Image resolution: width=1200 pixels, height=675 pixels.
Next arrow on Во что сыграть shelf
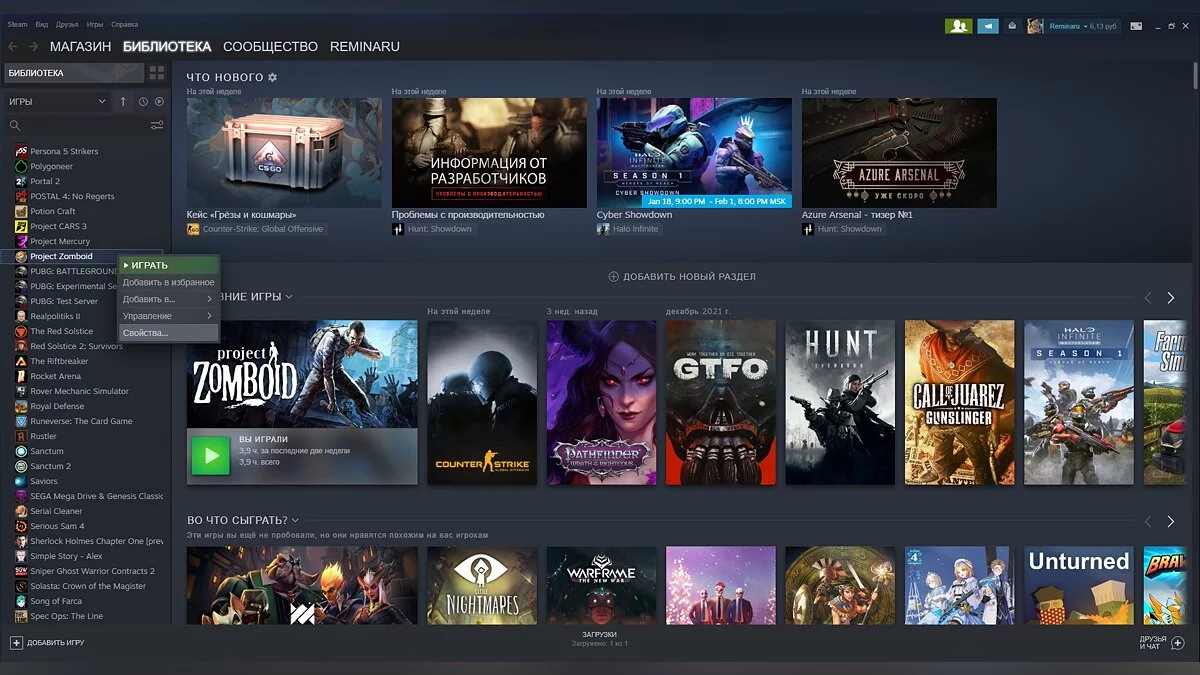coord(1171,521)
